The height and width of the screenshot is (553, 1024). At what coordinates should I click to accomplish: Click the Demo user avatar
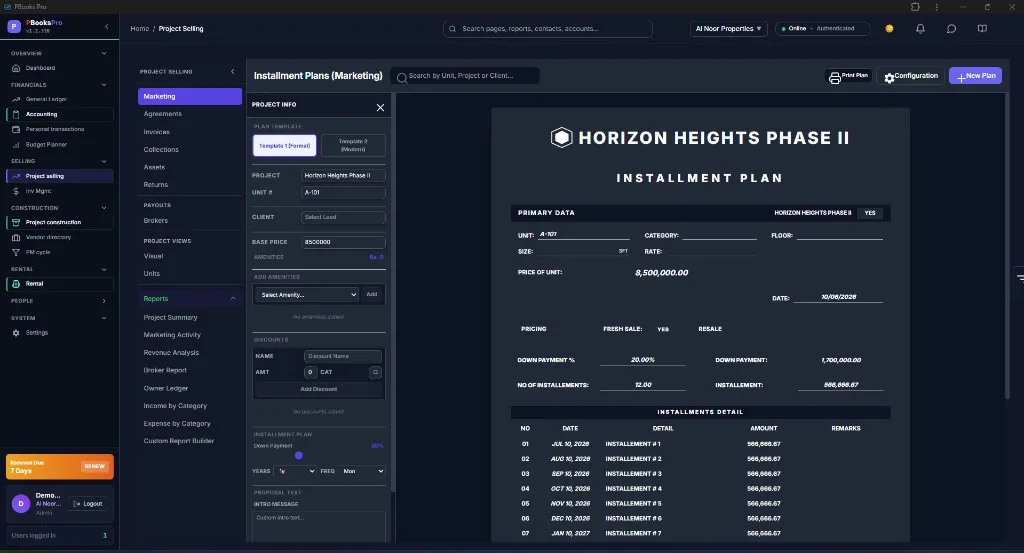21,503
